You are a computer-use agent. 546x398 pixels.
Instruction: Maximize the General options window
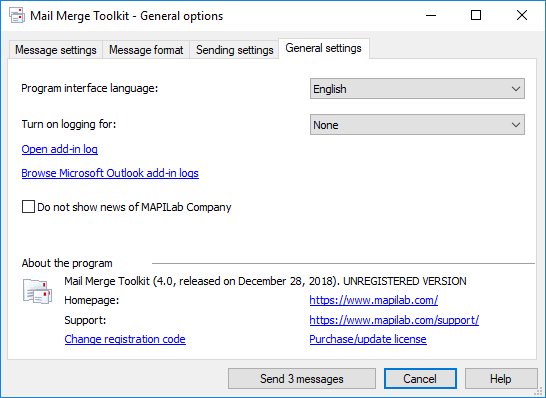[x=476, y=15]
